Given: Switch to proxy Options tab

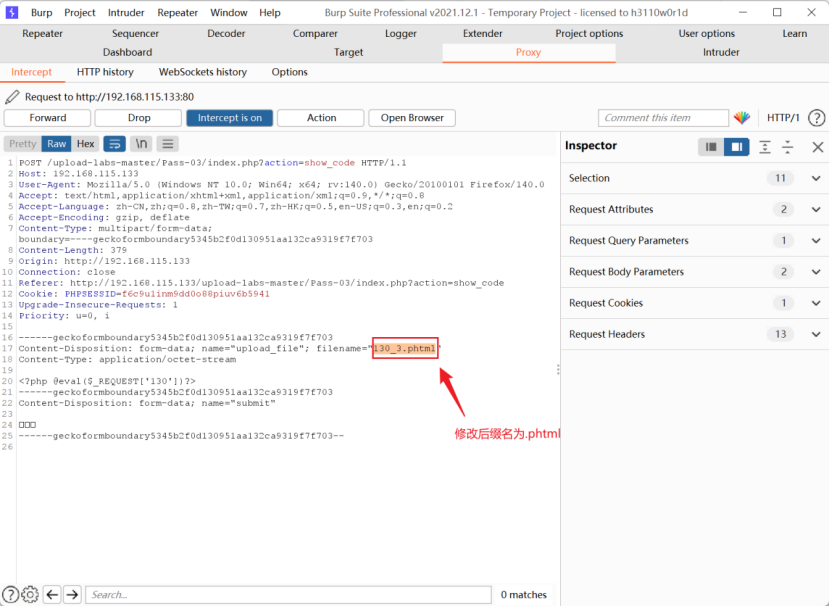Looking at the screenshot, I should [x=289, y=72].
